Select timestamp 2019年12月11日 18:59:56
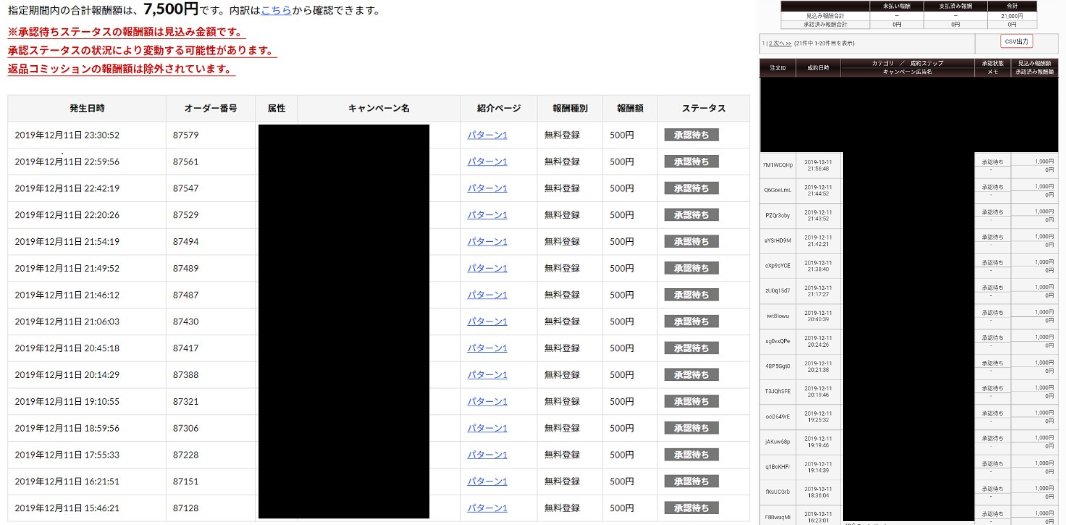 tap(67, 428)
